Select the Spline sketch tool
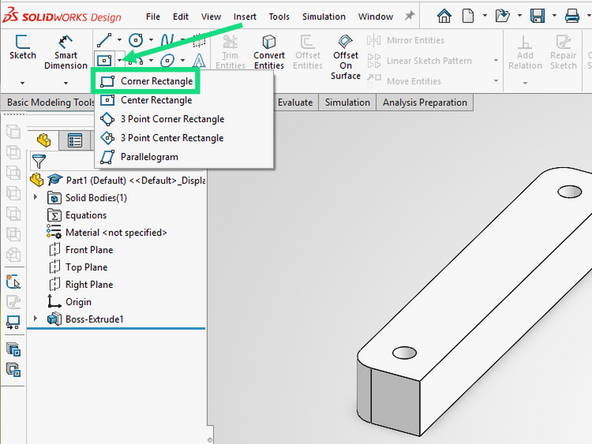 (167, 40)
